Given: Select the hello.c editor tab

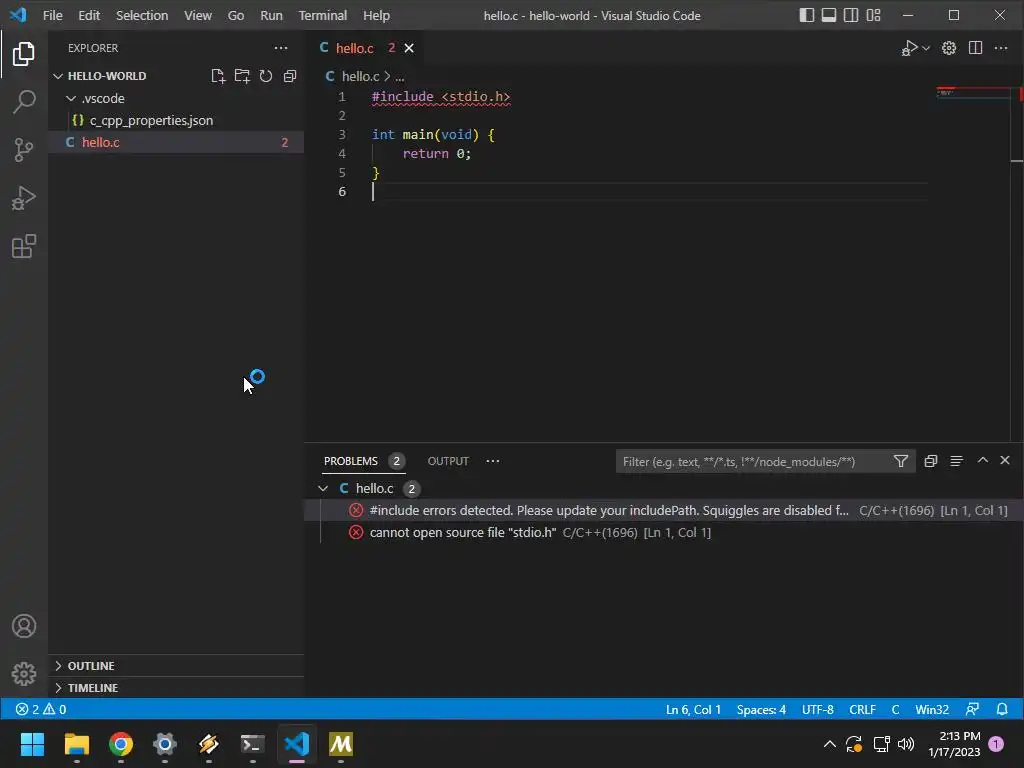Looking at the screenshot, I should (355, 48).
